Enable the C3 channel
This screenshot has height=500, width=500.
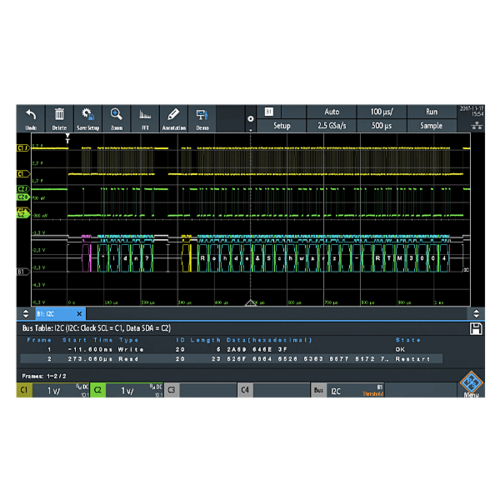(172, 390)
